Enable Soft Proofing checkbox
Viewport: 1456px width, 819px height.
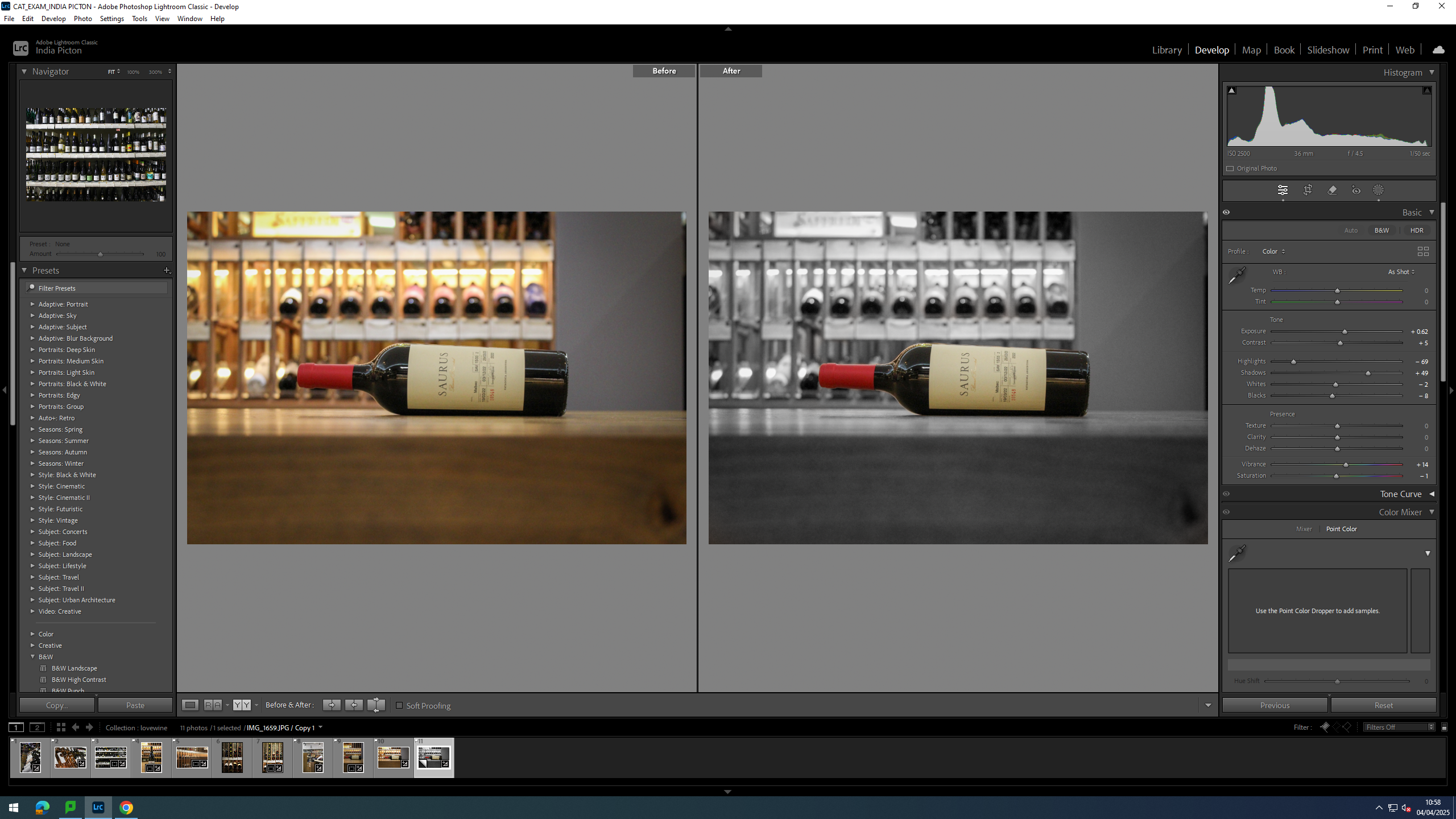pyautogui.click(x=399, y=705)
